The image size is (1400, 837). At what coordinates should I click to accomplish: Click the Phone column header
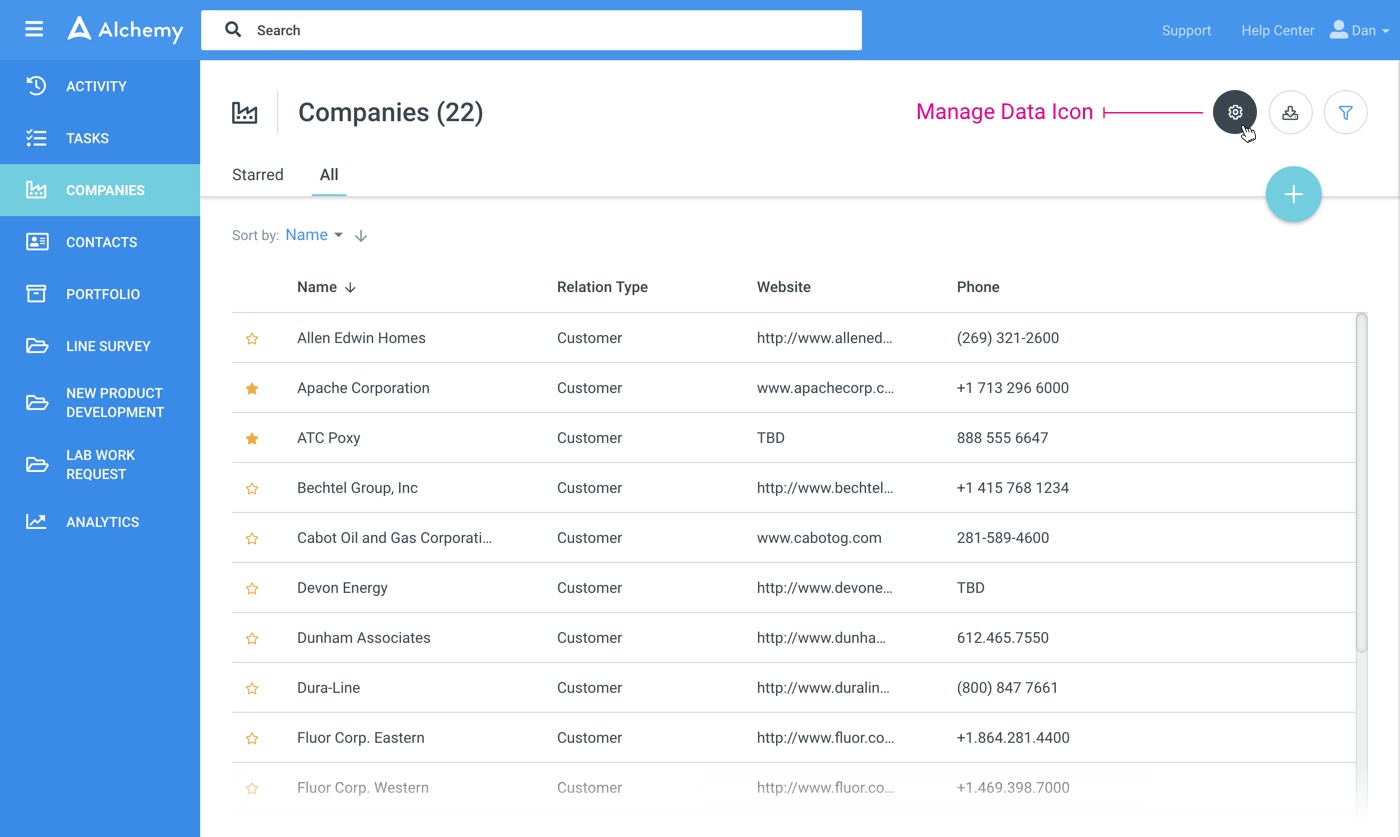click(x=978, y=287)
